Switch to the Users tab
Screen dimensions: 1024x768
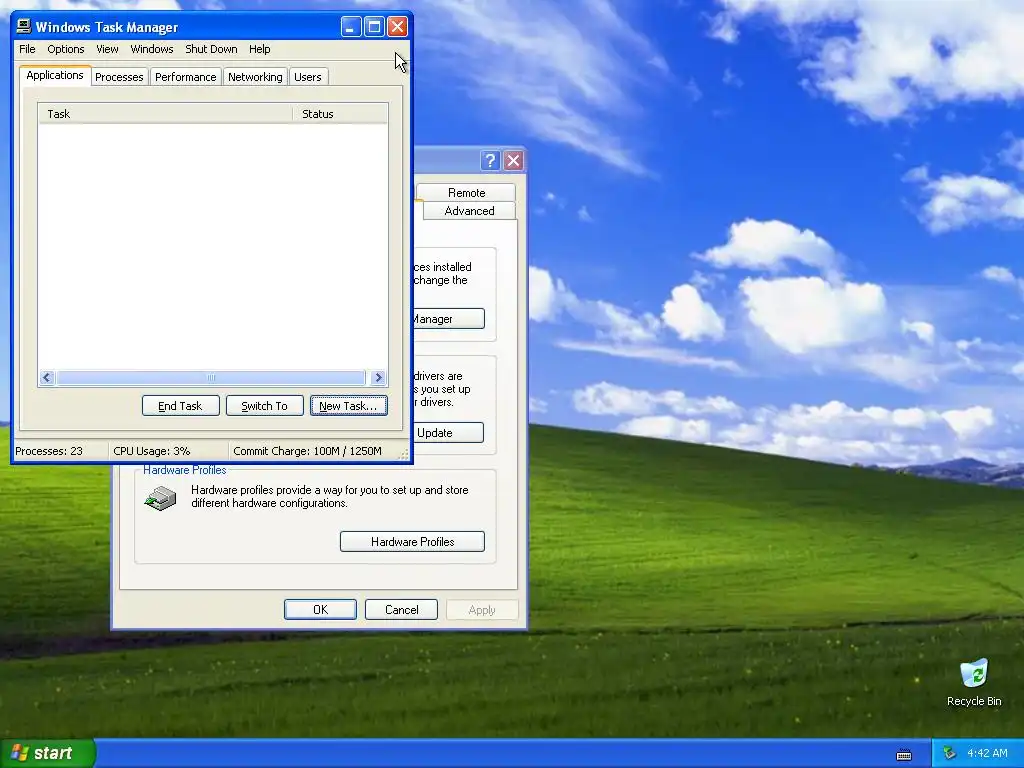pos(308,77)
